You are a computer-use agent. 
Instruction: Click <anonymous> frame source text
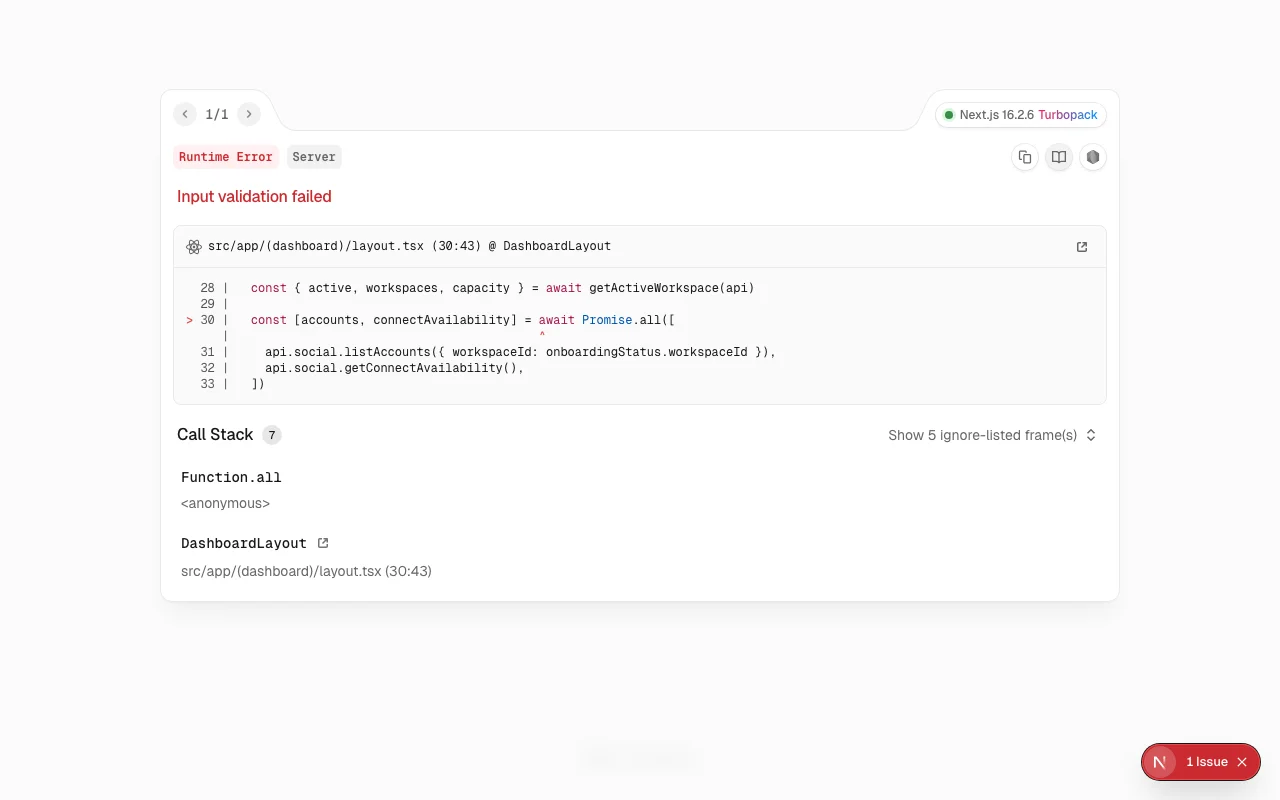click(225, 503)
